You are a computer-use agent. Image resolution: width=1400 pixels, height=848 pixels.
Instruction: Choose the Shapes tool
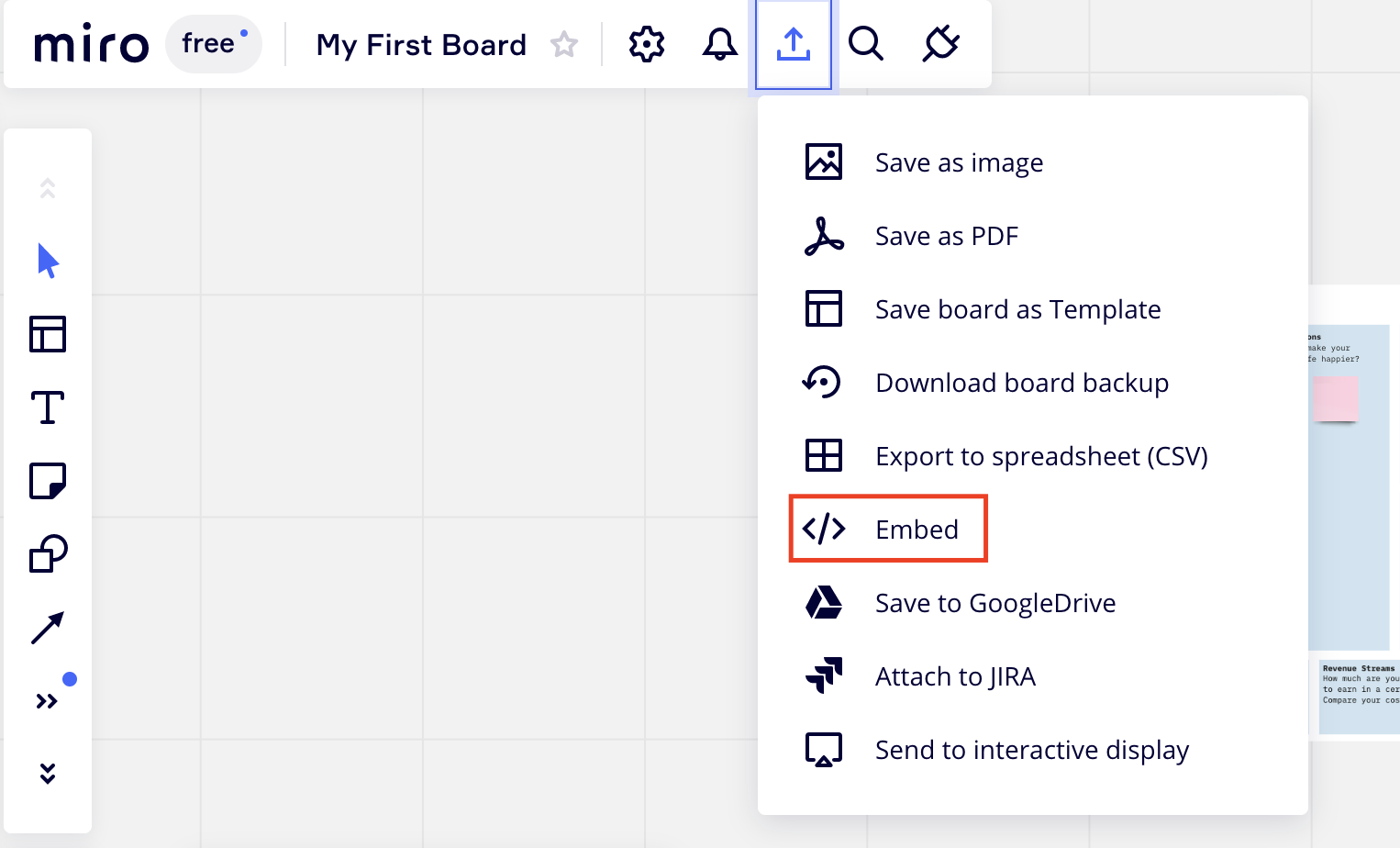pos(48,554)
